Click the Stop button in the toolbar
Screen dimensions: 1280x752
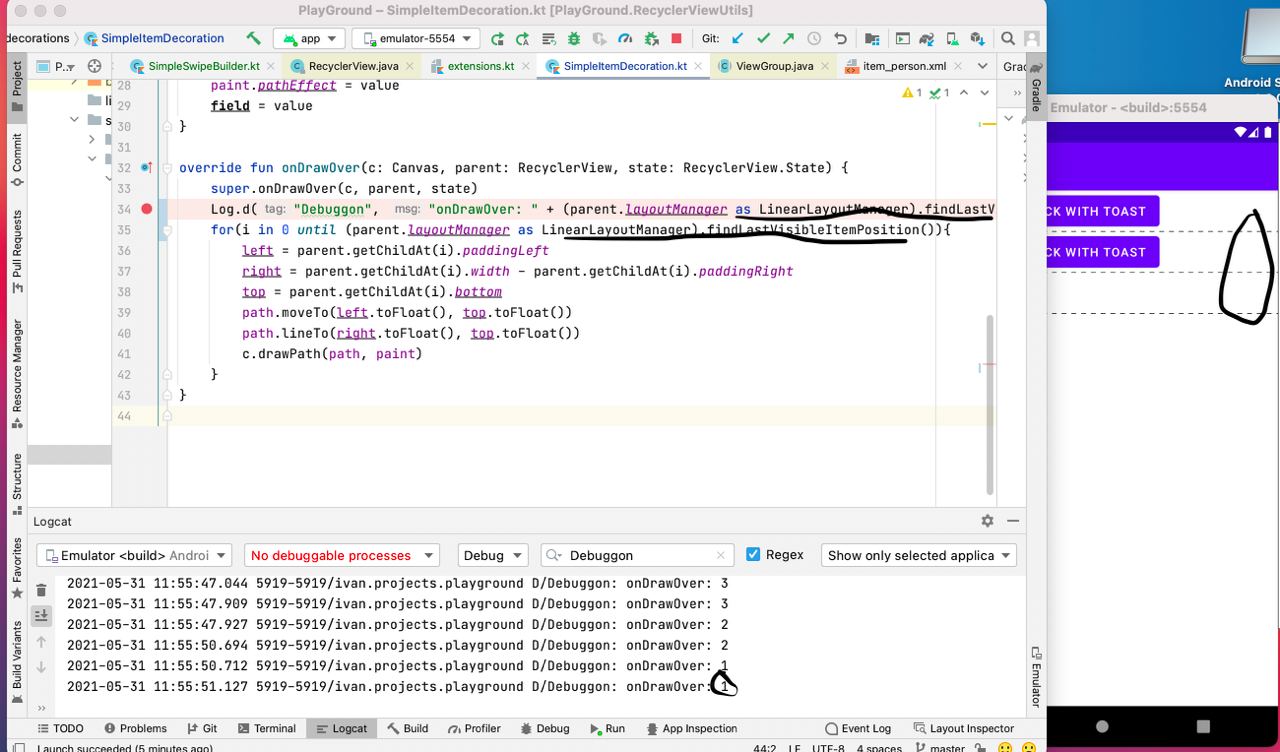pos(676,39)
